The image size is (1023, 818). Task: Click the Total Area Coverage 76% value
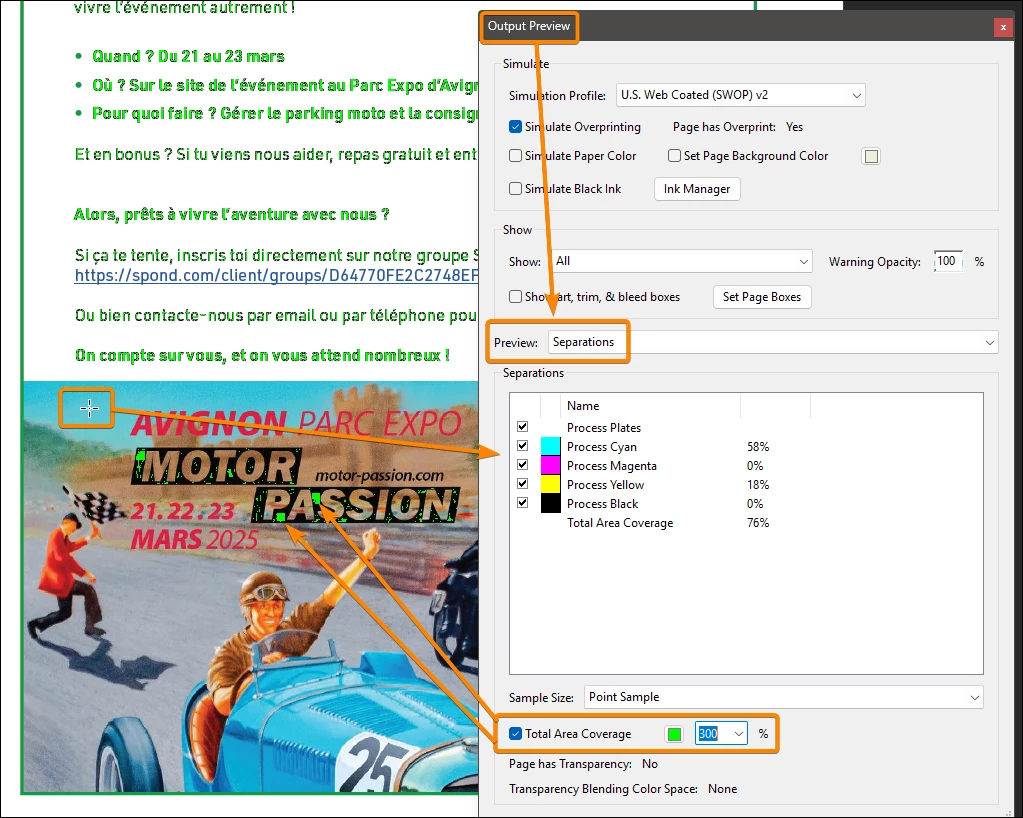(x=758, y=523)
